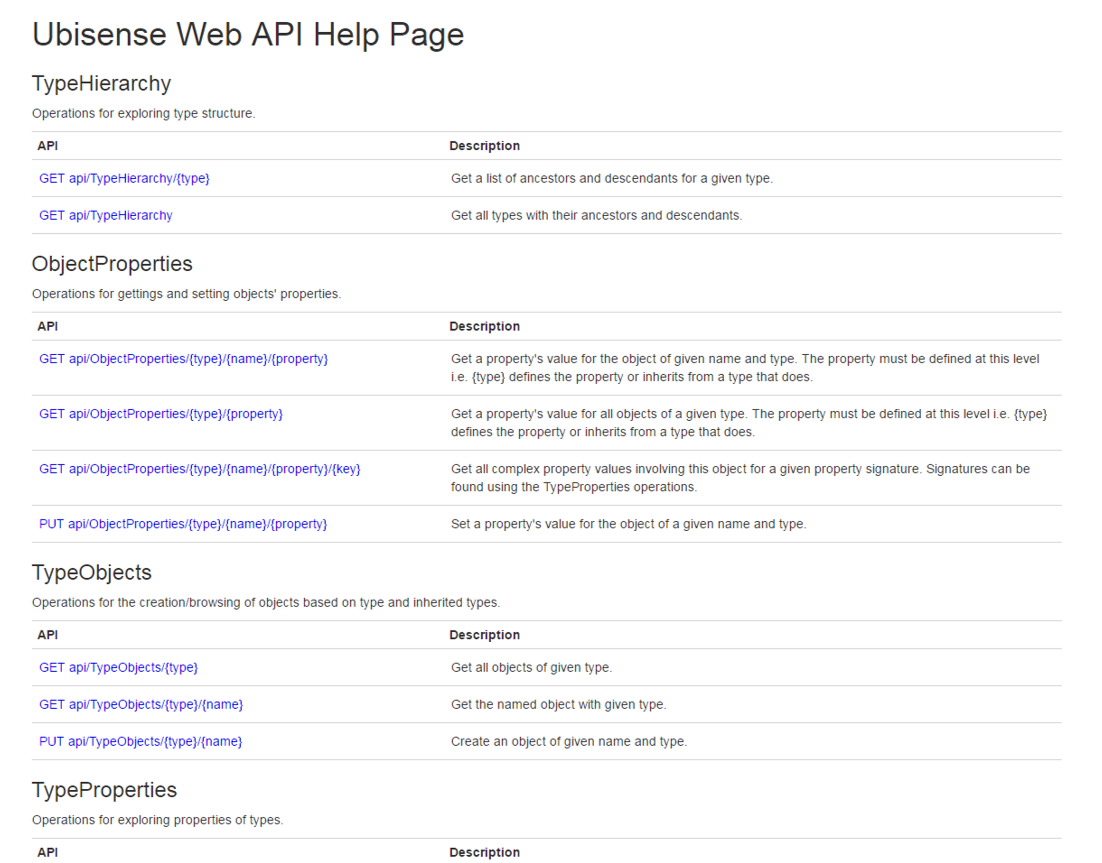Screen dimensions: 1102x863
Task: Open GET api/ObjectProperties/{type}/{property} link
Action: pos(161,413)
